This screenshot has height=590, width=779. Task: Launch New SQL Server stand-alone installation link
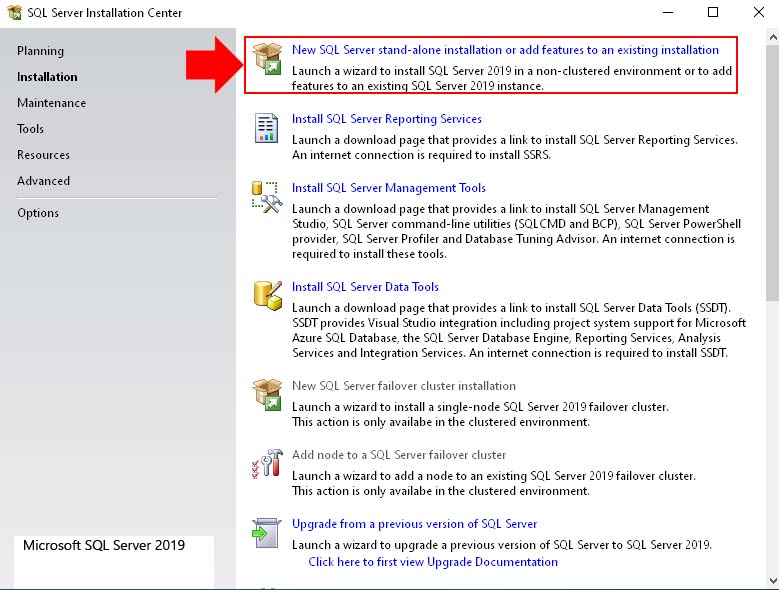click(x=505, y=50)
